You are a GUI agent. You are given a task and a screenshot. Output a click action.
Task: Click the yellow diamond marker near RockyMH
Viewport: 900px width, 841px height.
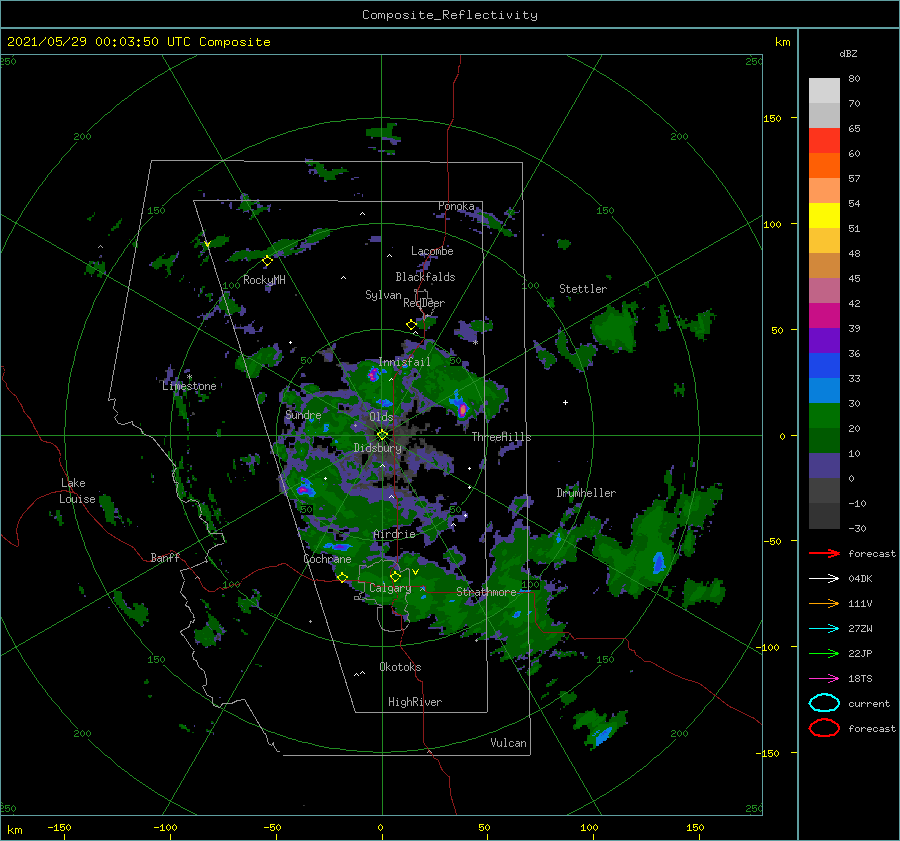(267, 261)
